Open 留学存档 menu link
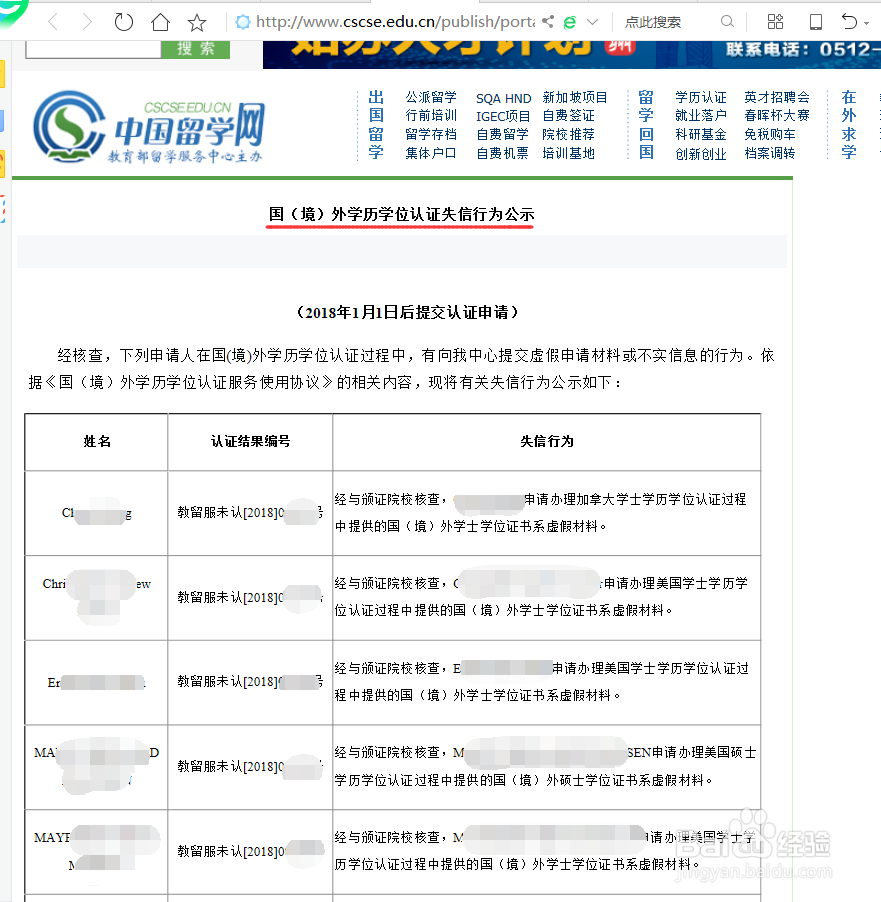881x902 pixels. click(431, 134)
